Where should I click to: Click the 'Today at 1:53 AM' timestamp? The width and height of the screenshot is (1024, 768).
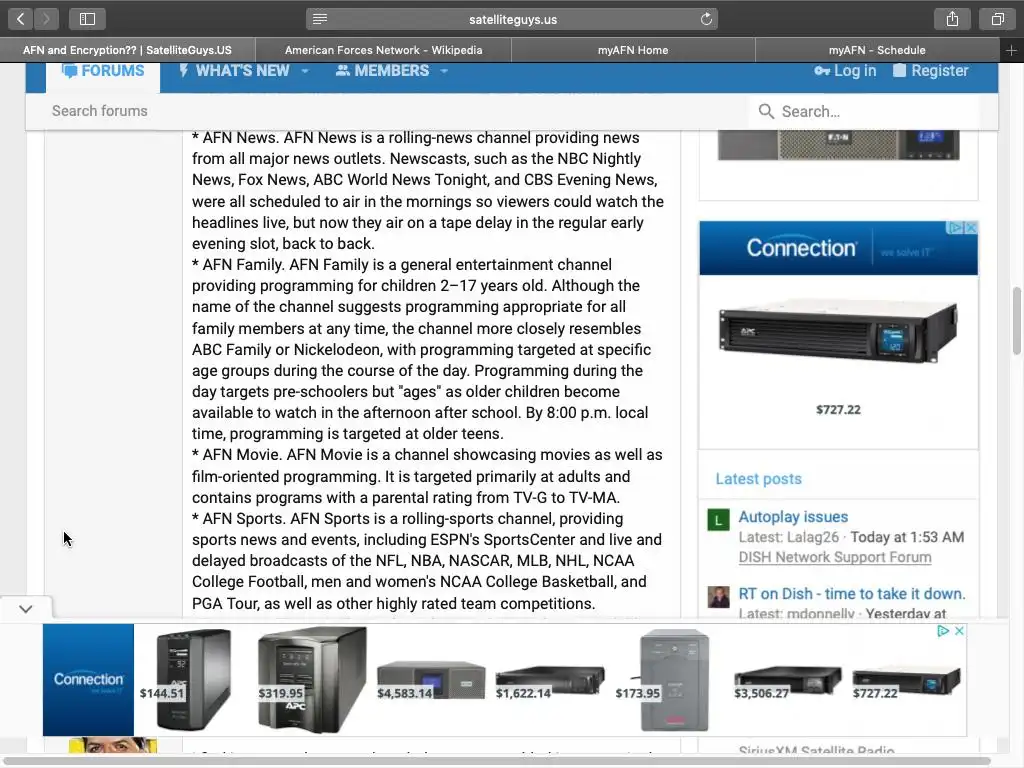tap(907, 537)
